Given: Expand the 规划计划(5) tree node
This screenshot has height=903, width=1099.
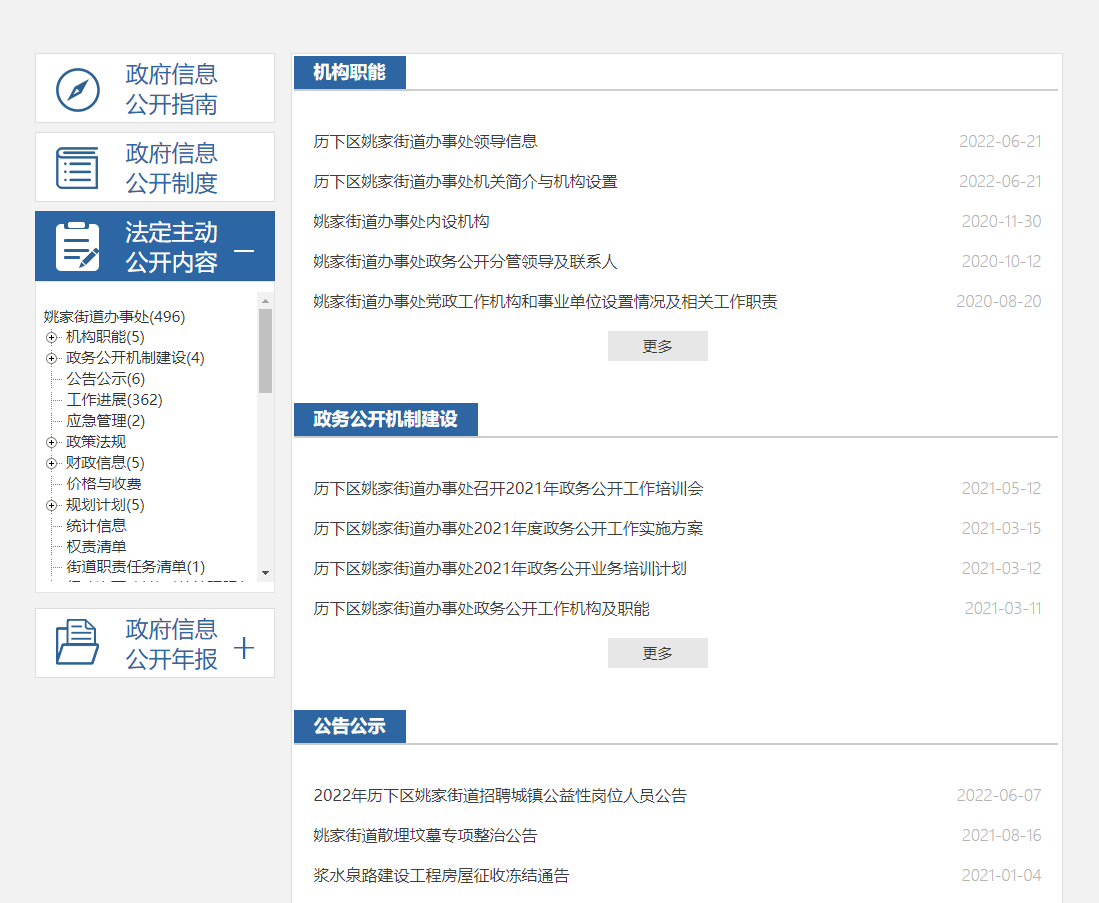Looking at the screenshot, I should [51, 505].
